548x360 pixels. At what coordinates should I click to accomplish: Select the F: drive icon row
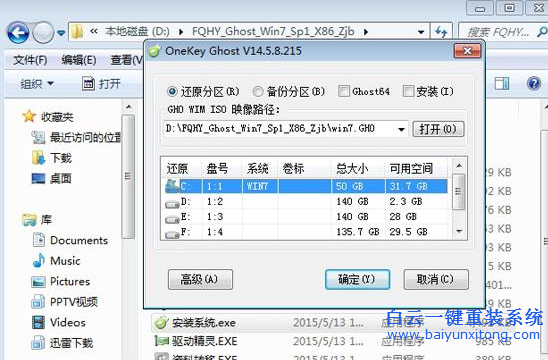pyautogui.click(x=172, y=234)
